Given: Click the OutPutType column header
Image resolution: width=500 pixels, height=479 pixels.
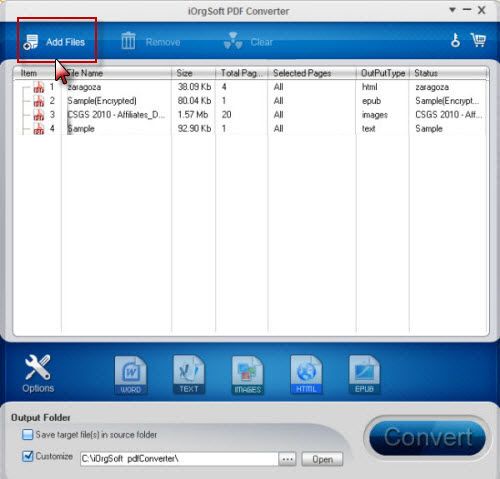Looking at the screenshot, I should click(383, 73).
